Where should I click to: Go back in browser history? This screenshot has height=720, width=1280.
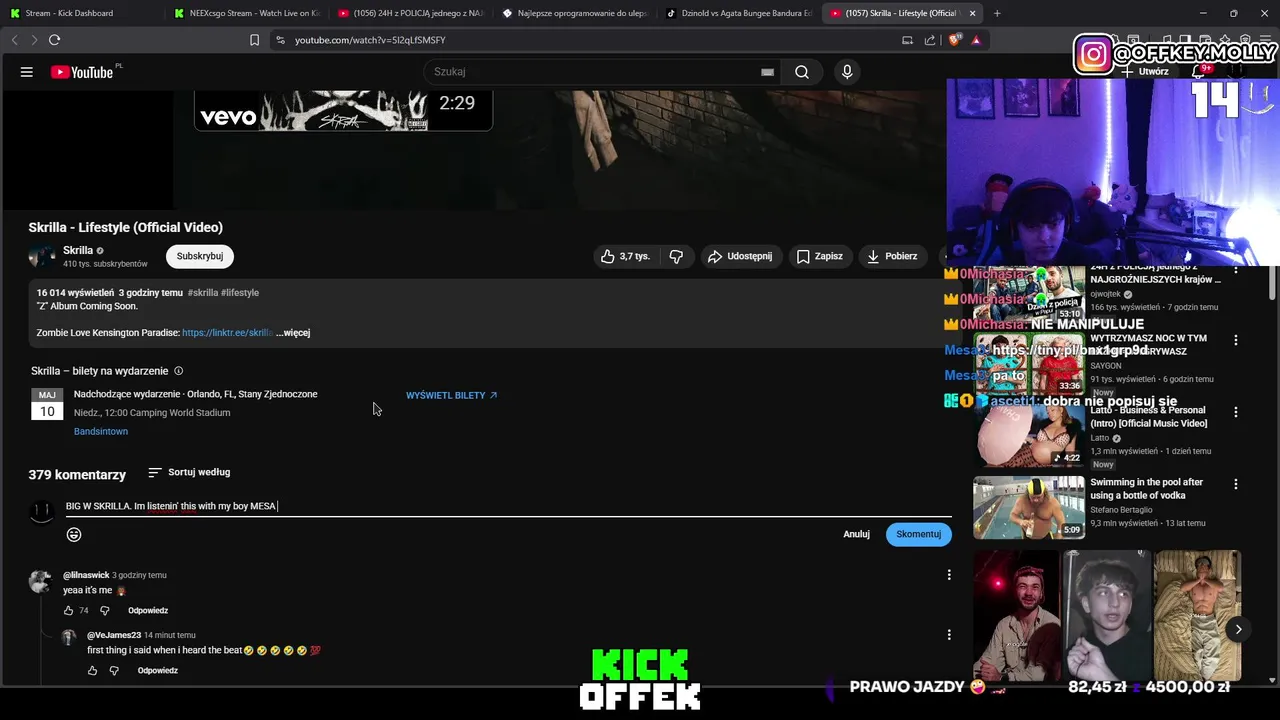(x=14, y=40)
